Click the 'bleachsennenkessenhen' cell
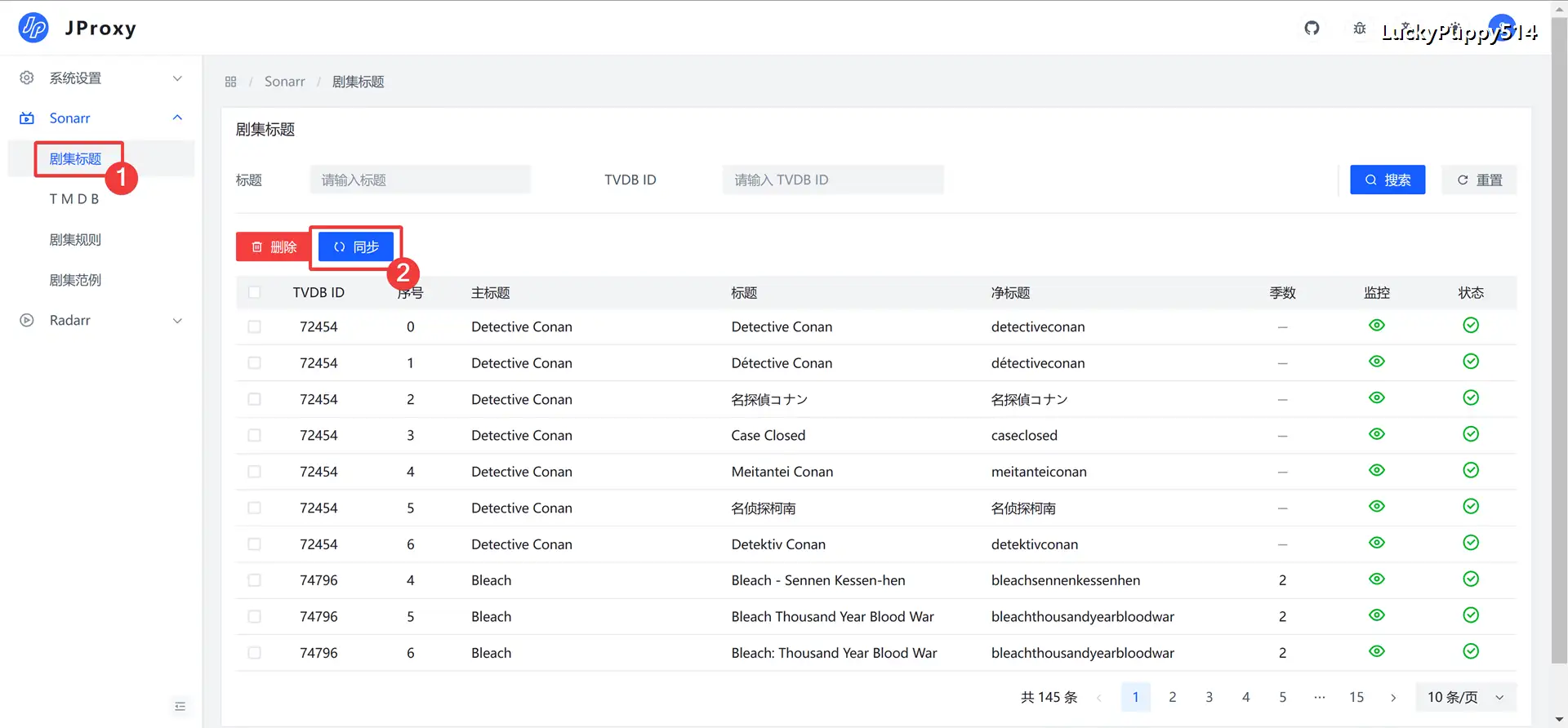This screenshot has width=1568, height=728. click(x=1066, y=580)
